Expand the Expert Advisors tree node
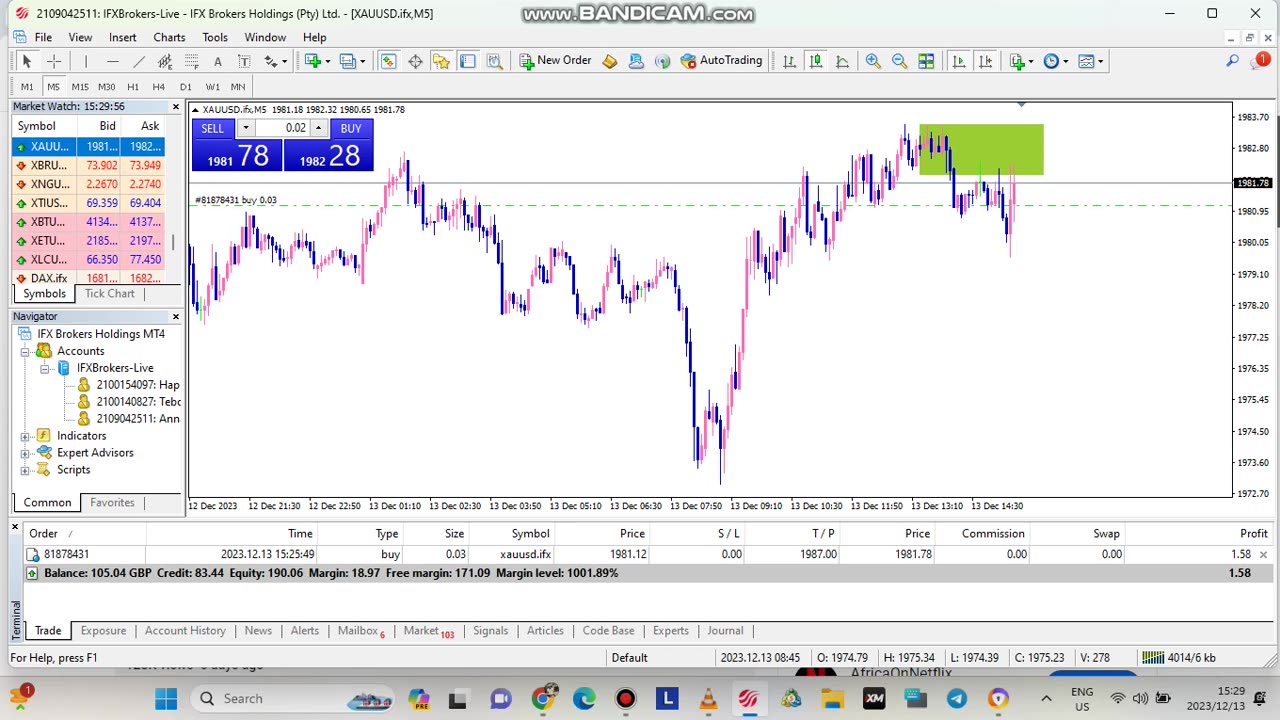The width and height of the screenshot is (1280, 720). tap(25, 453)
